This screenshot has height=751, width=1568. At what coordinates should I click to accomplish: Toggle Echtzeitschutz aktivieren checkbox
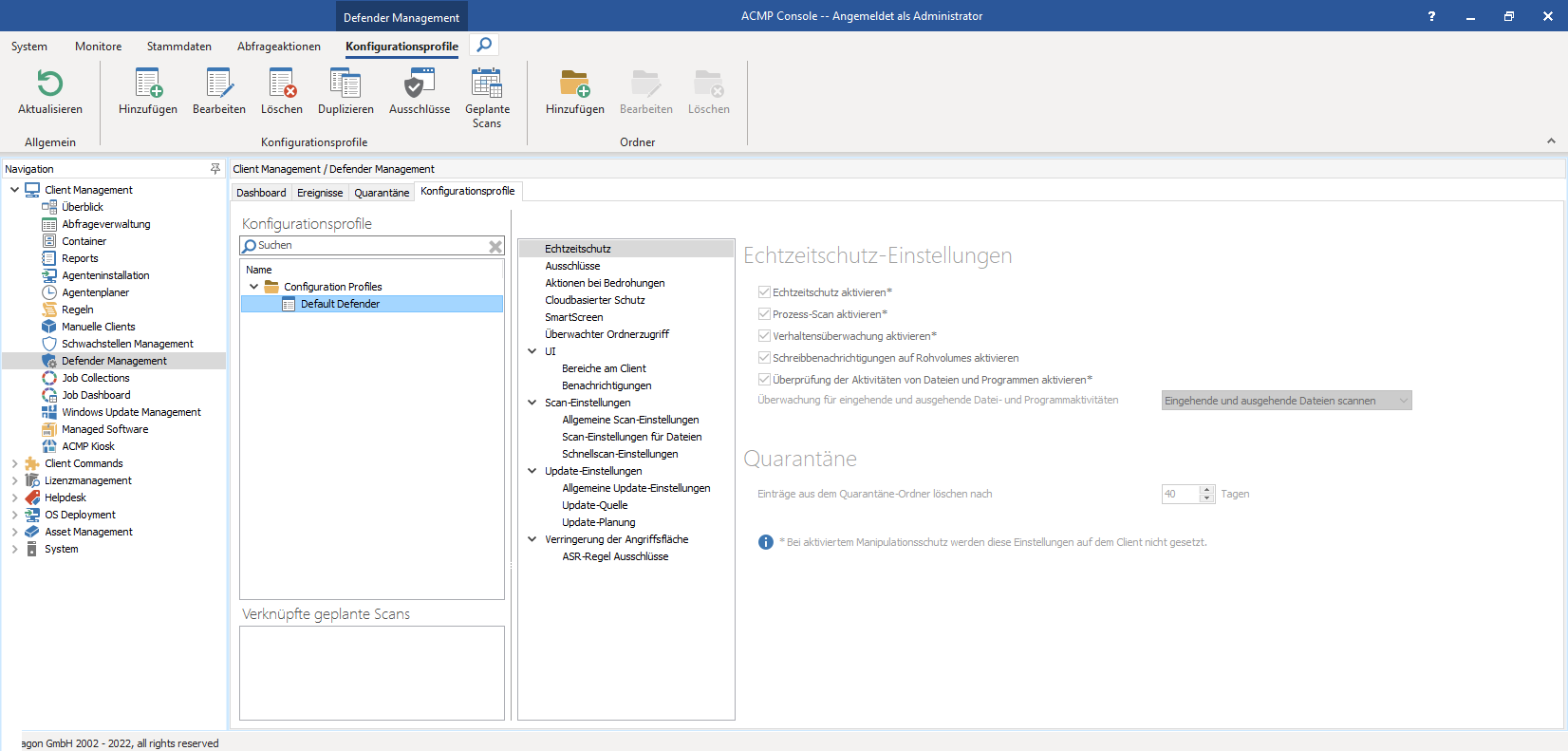[764, 292]
